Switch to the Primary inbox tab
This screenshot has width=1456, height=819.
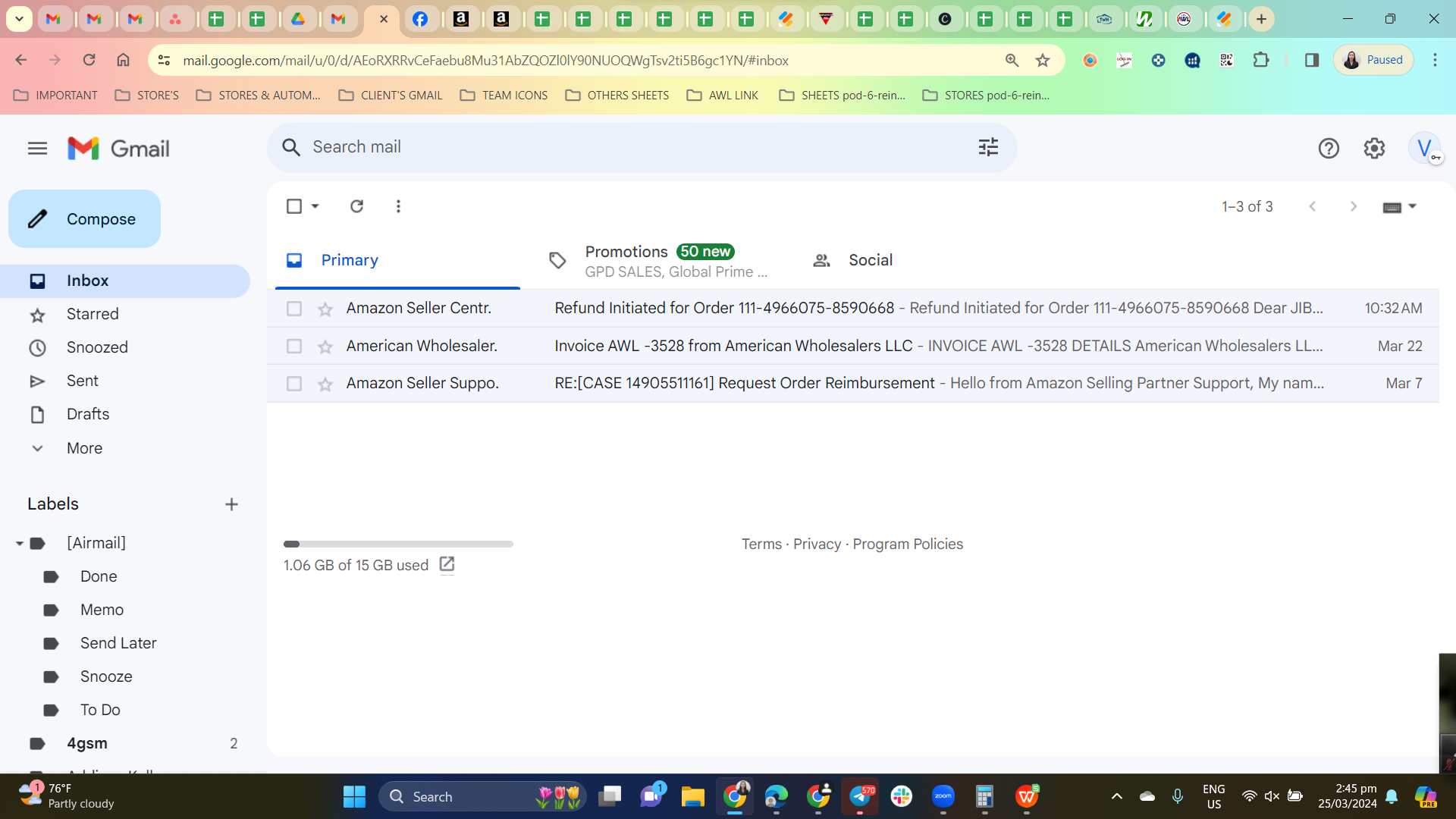(397, 260)
